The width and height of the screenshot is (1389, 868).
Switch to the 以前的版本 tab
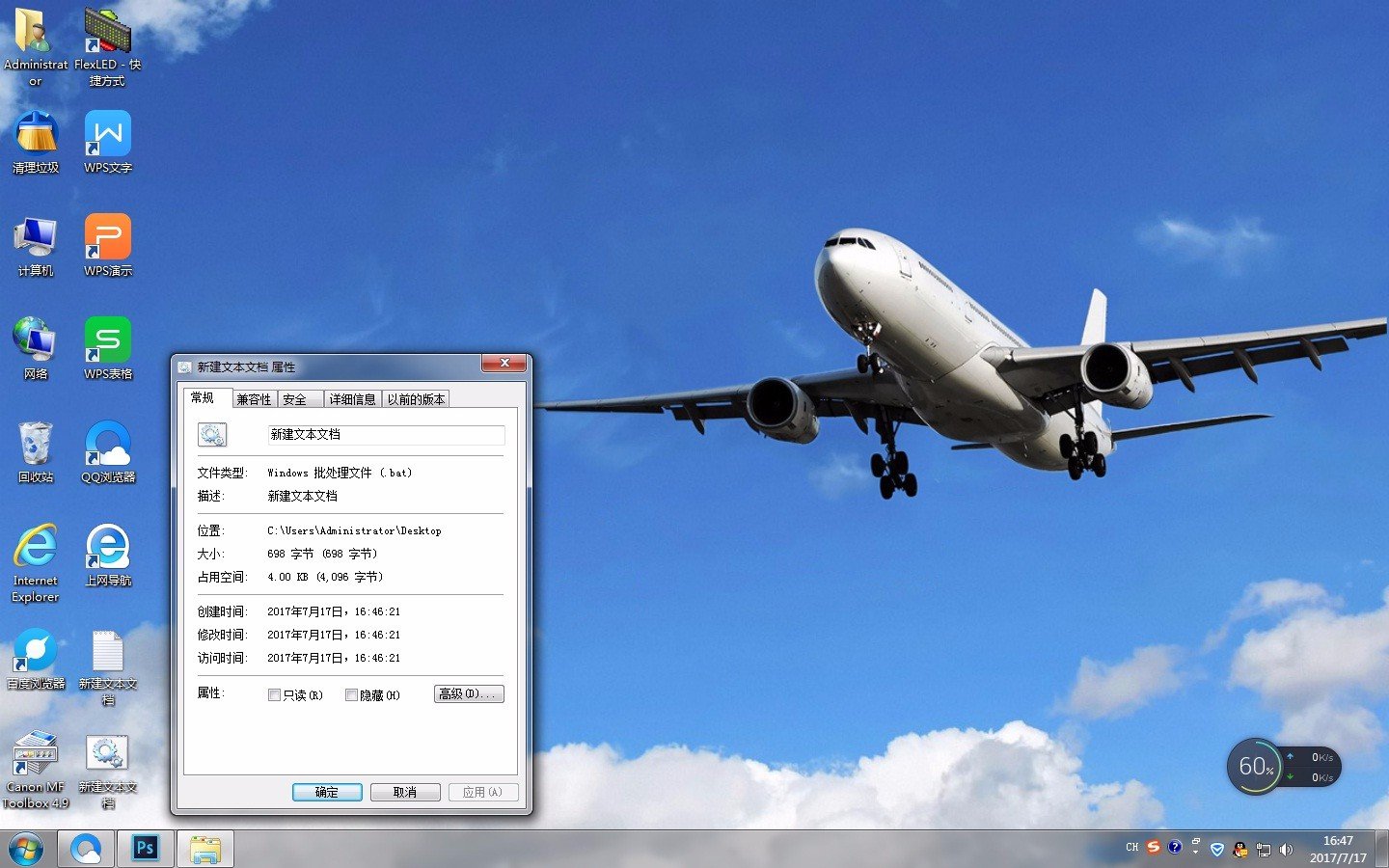click(x=416, y=399)
